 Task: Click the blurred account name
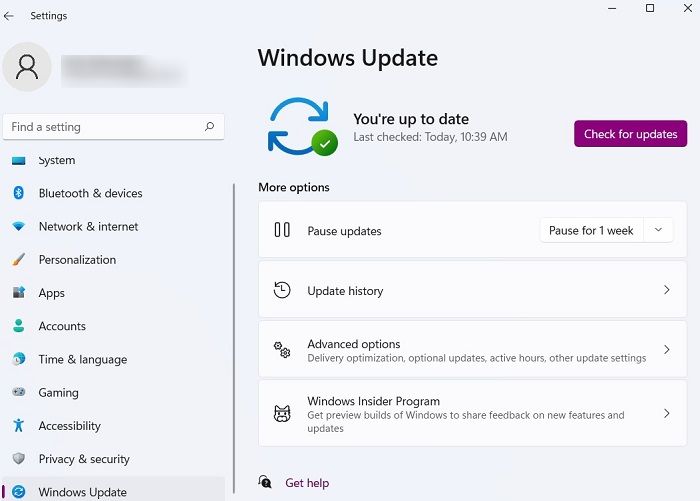coord(124,70)
